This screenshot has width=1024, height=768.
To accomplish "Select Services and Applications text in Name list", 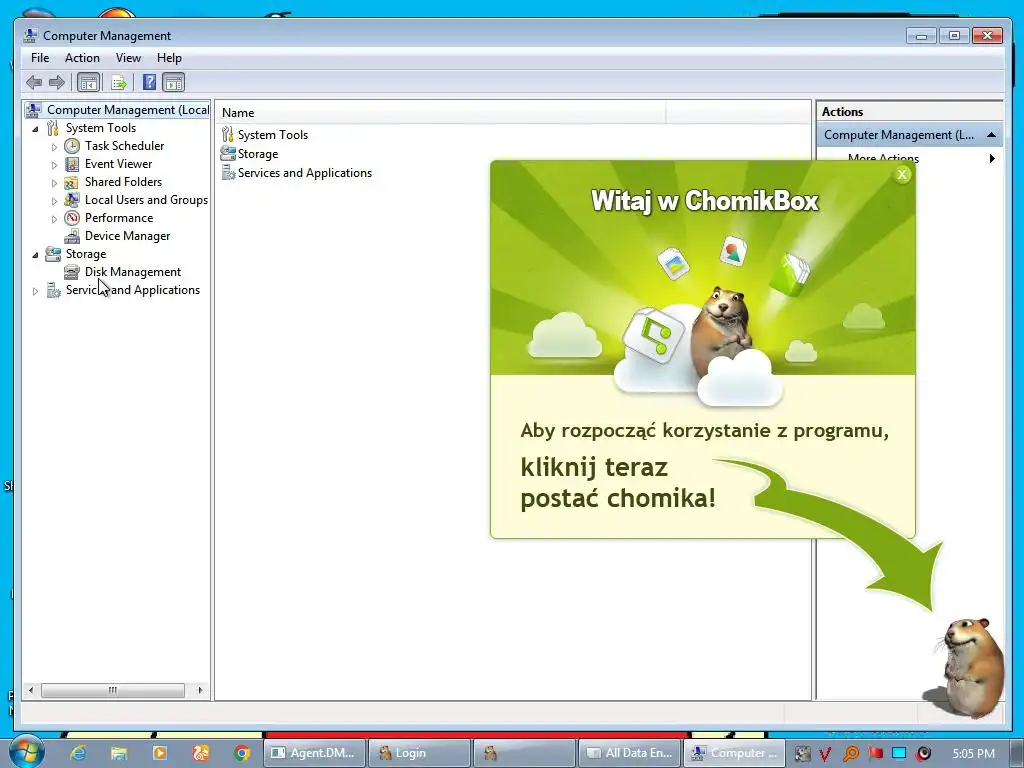I will coord(305,173).
